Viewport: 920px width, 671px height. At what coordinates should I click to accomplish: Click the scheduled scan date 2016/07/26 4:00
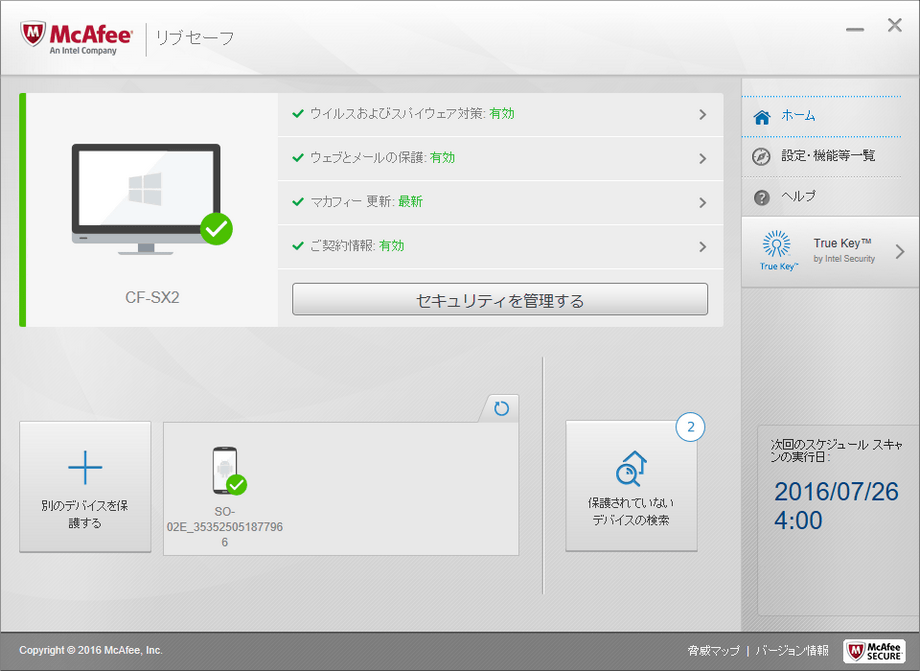point(836,506)
